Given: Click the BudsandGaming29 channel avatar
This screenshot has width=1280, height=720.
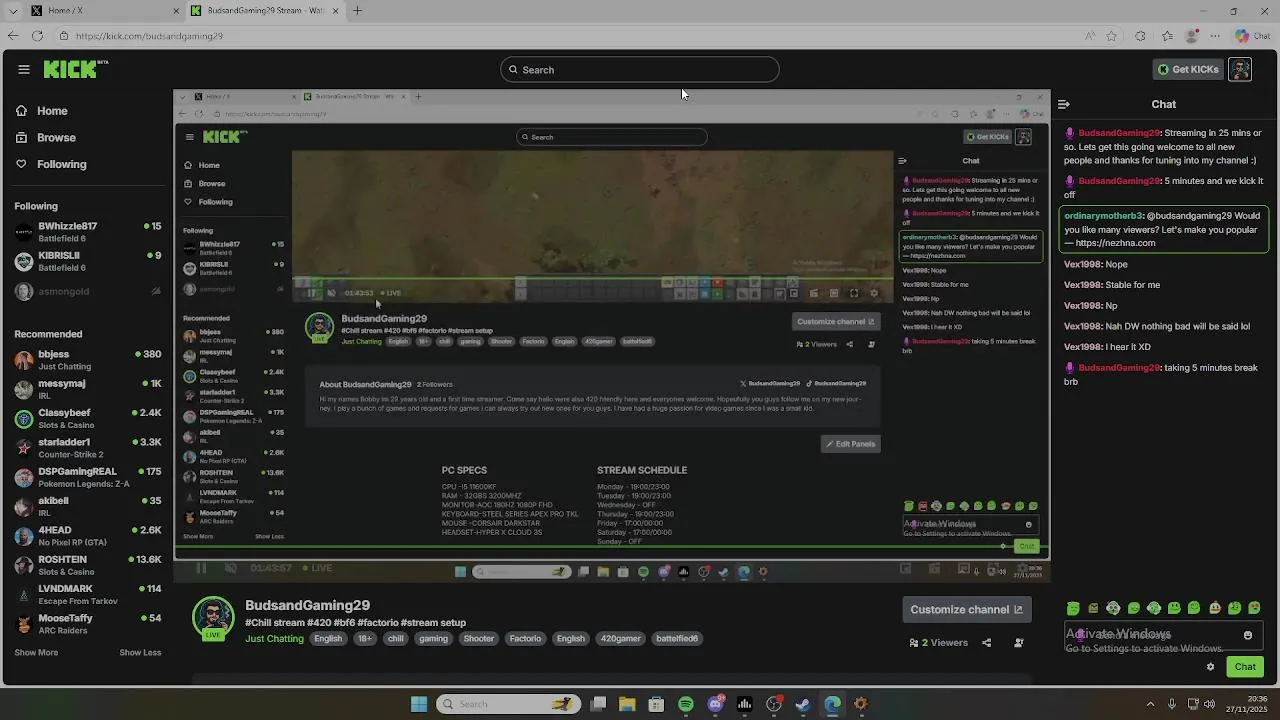Looking at the screenshot, I should [x=213, y=619].
